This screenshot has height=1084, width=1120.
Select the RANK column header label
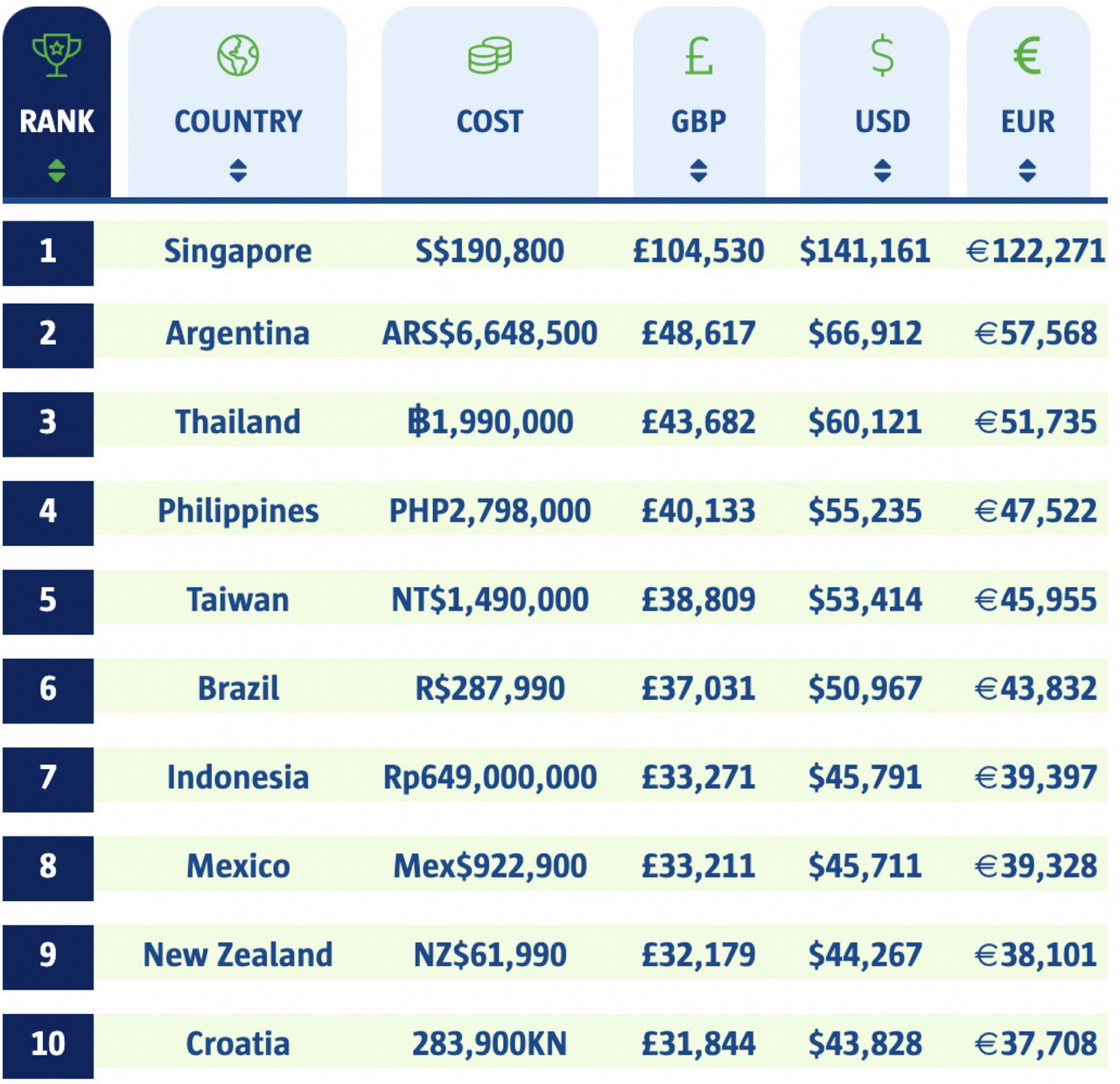[57, 121]
